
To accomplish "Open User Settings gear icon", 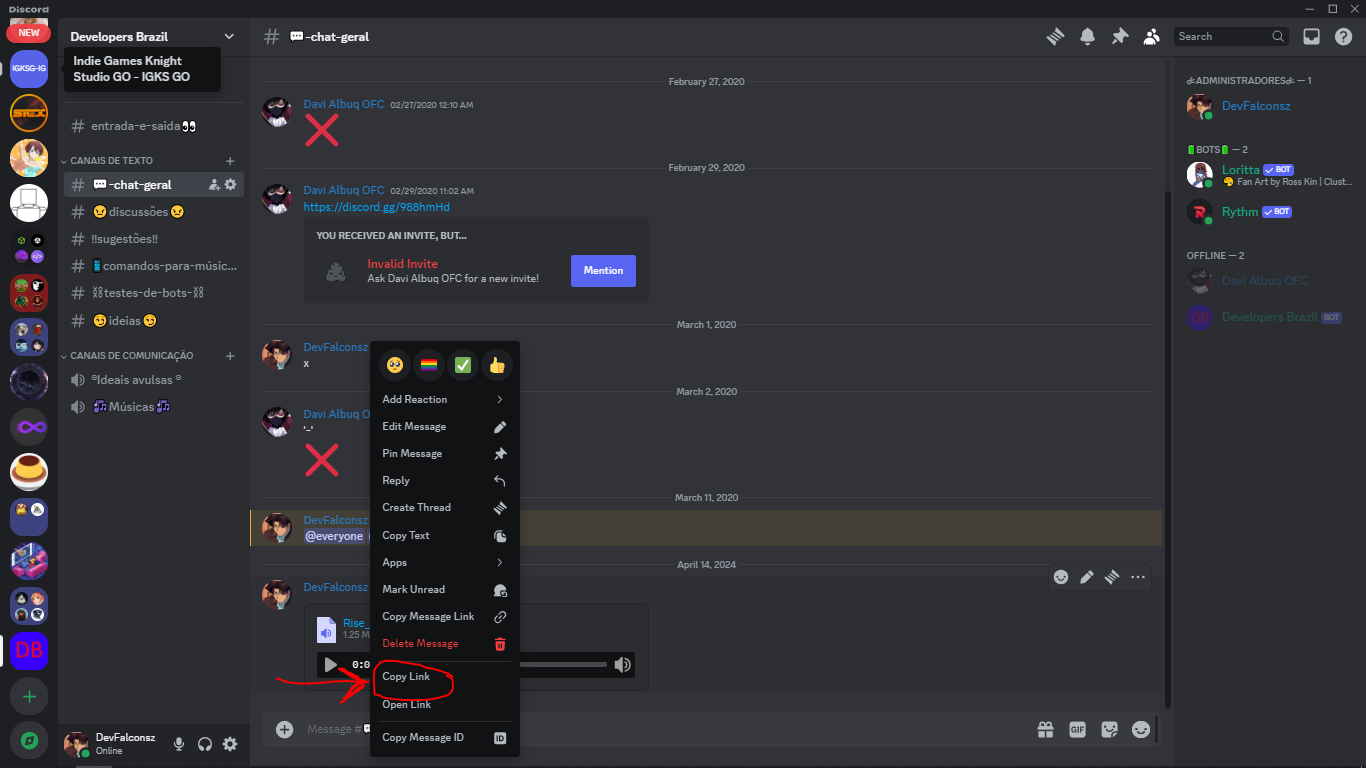I will click(x=230, y=743).
